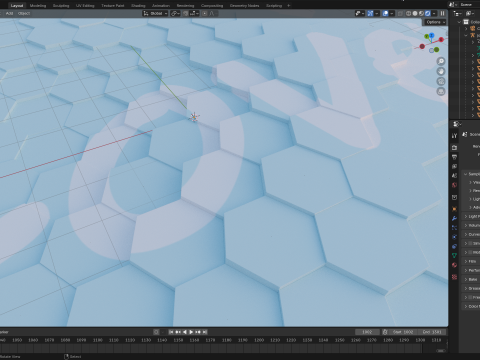
Task: Expand the Bake panel
Action: pos(471,279)
